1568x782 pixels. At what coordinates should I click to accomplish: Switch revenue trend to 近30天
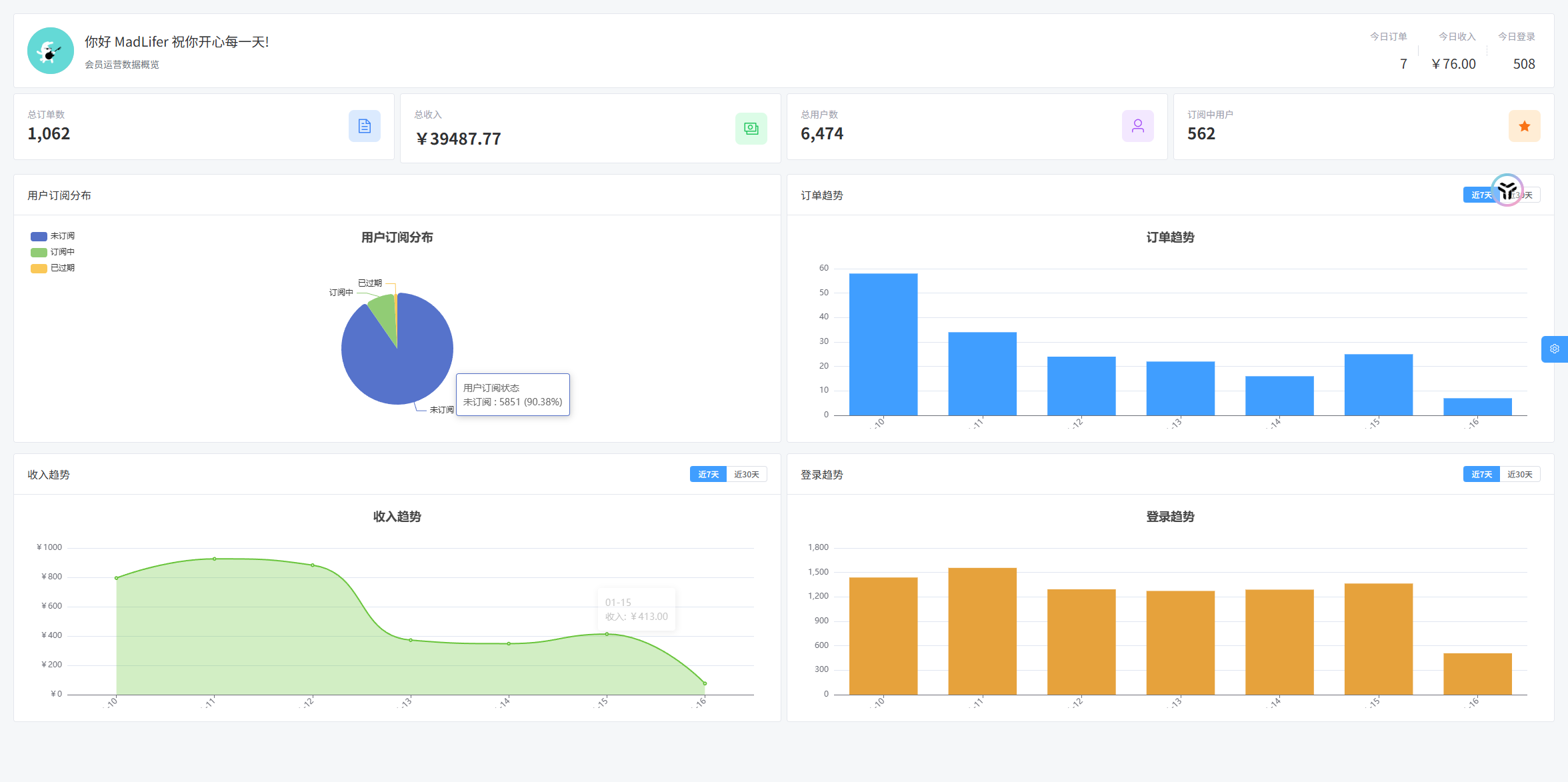746,475
